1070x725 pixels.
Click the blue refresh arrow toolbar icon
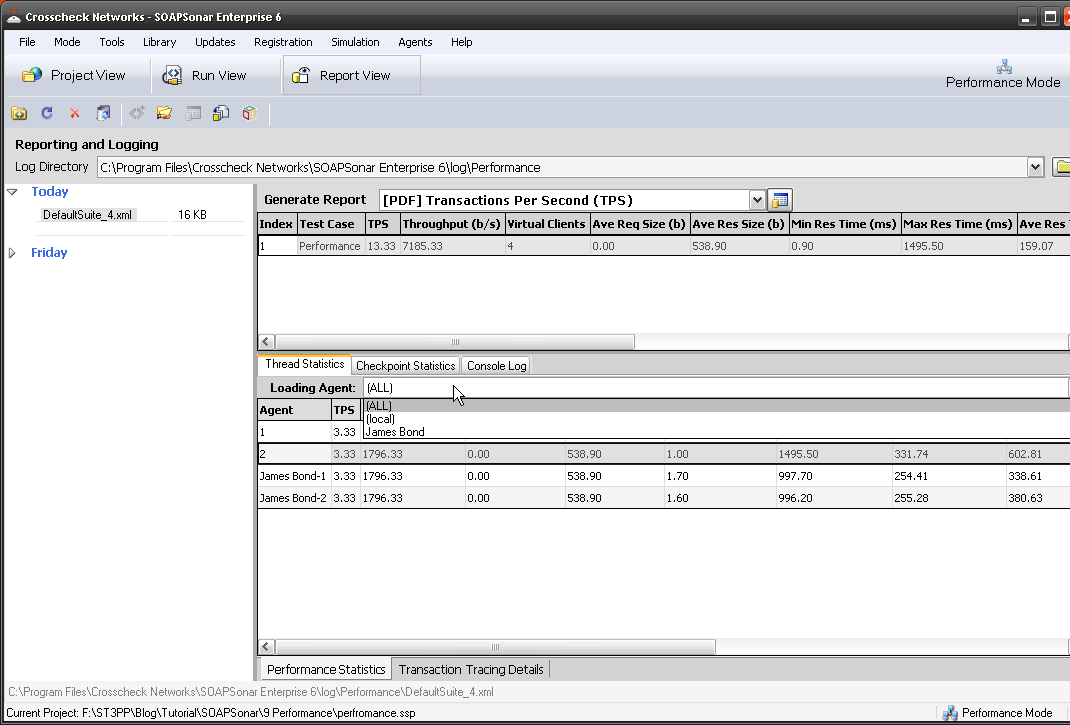click(x=47, y=113)
